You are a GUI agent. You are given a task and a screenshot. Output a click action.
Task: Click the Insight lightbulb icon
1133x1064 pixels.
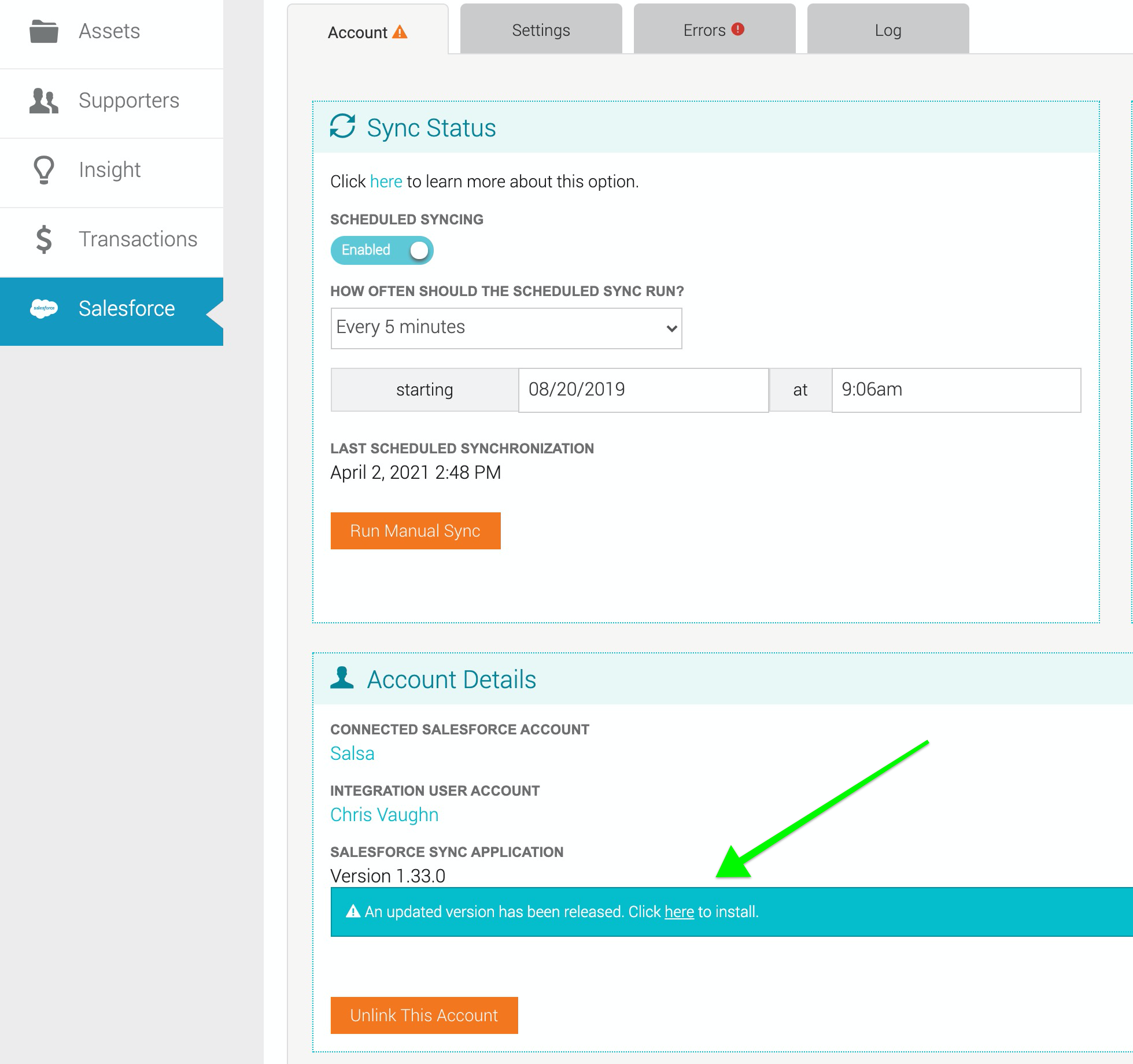[44, 170]
